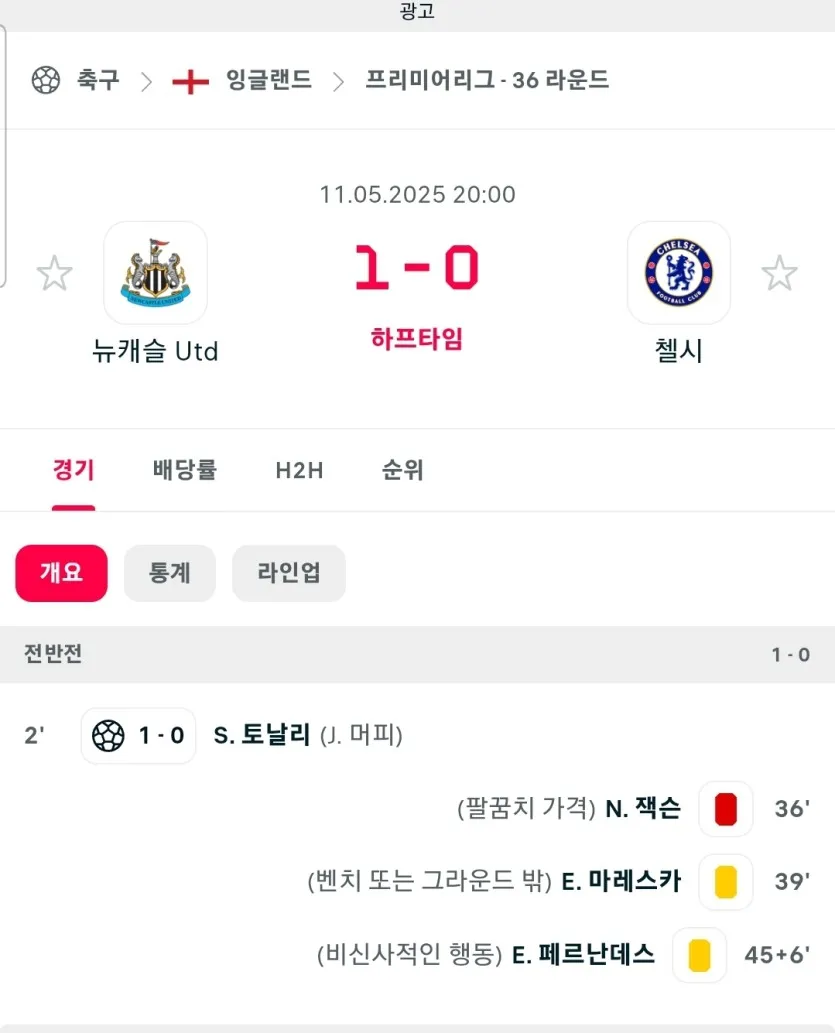Image resolution: width=835 pixels, height=1033 pixels.
Task: Open the 라인업 view
Action: (289, 573)
